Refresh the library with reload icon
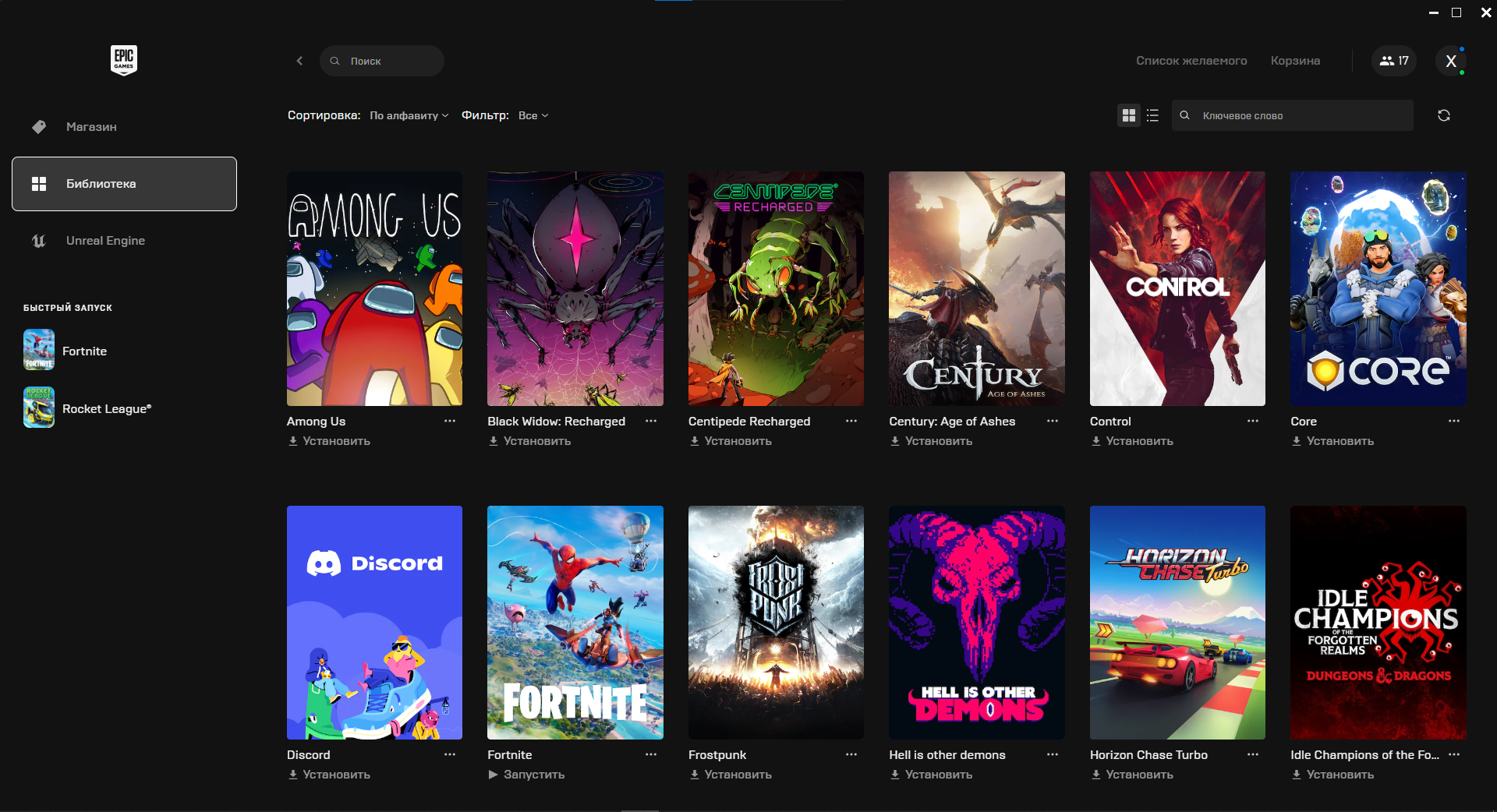The height and width of the screenshot is (812, 1497). coord(1444,115)
